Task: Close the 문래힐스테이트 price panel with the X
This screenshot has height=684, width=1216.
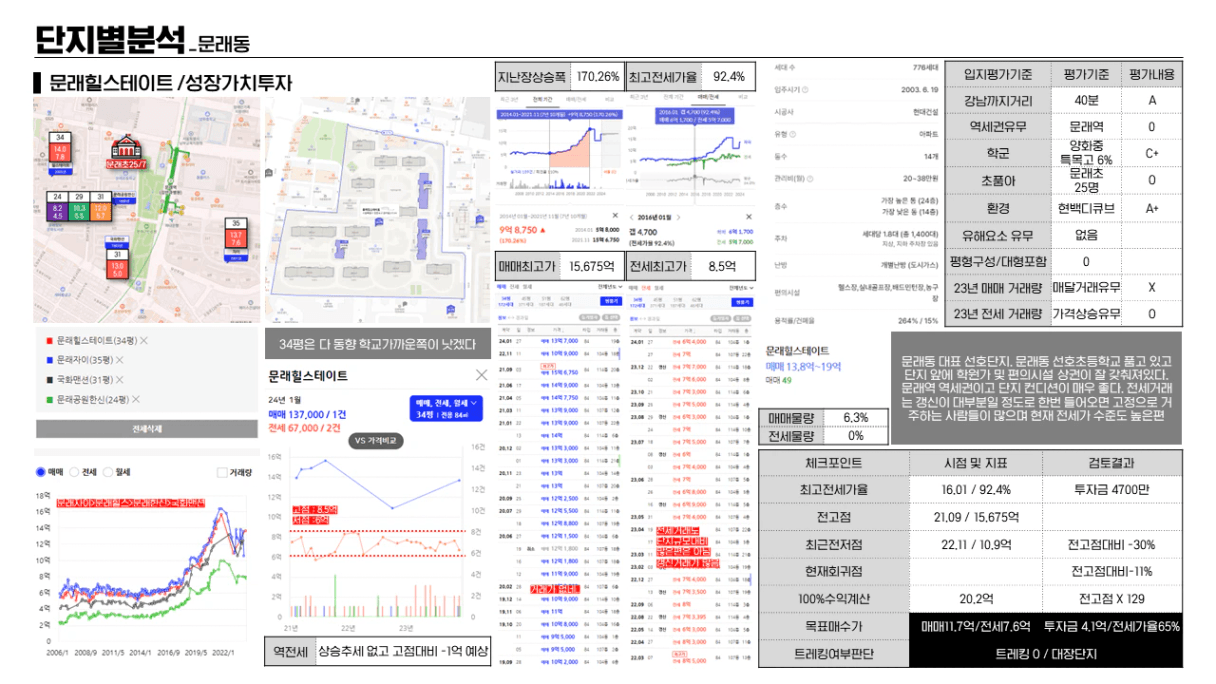Action: pyautogui.click(x=481, y=376)
